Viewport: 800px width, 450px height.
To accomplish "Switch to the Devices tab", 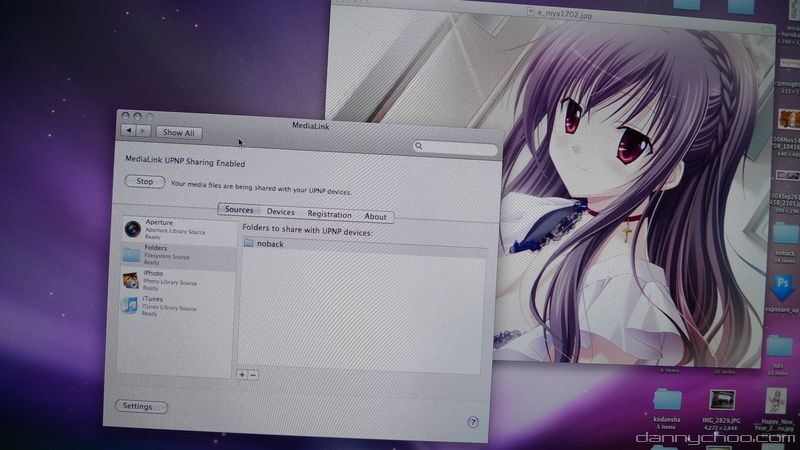I will 280,213.
